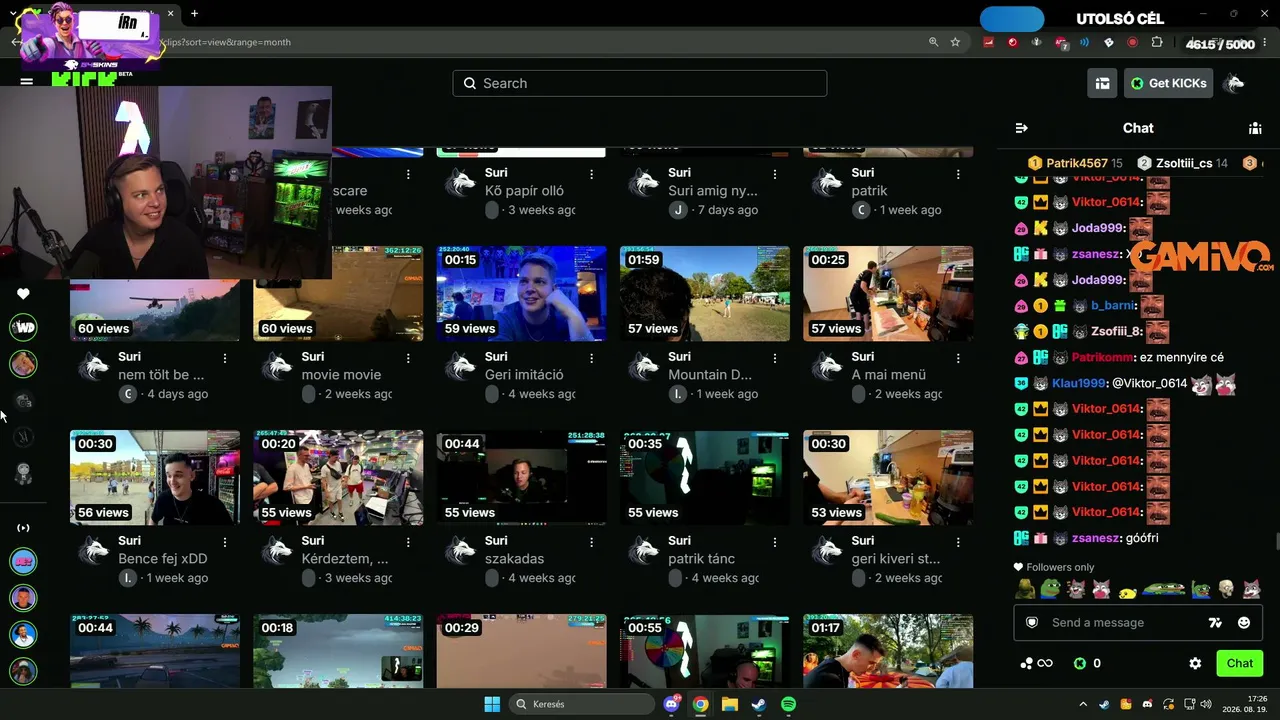The width and height of the screenshot is (1280, 720).
Task: Click the 'patrik tánc' clip title
Action: 701,559
